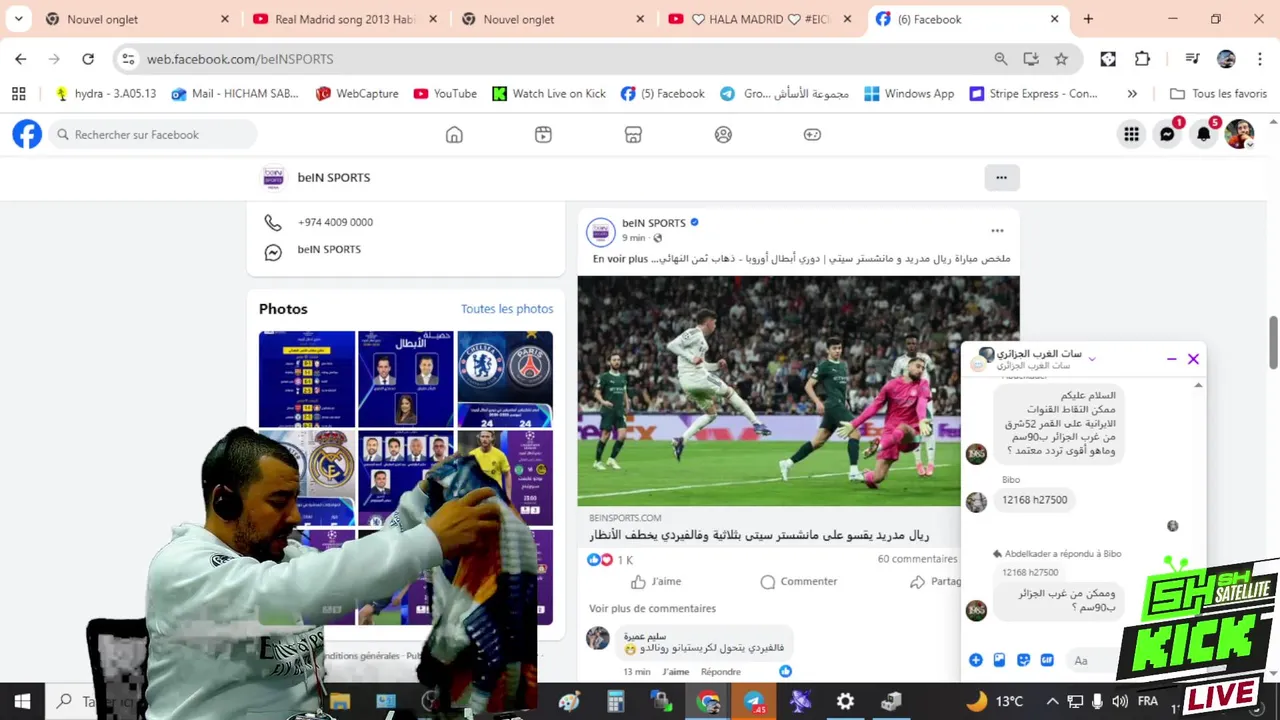The image size is (1280, 720).
Task: Click the Rechercher sur Facebook search field
Action: click(153, 134)
